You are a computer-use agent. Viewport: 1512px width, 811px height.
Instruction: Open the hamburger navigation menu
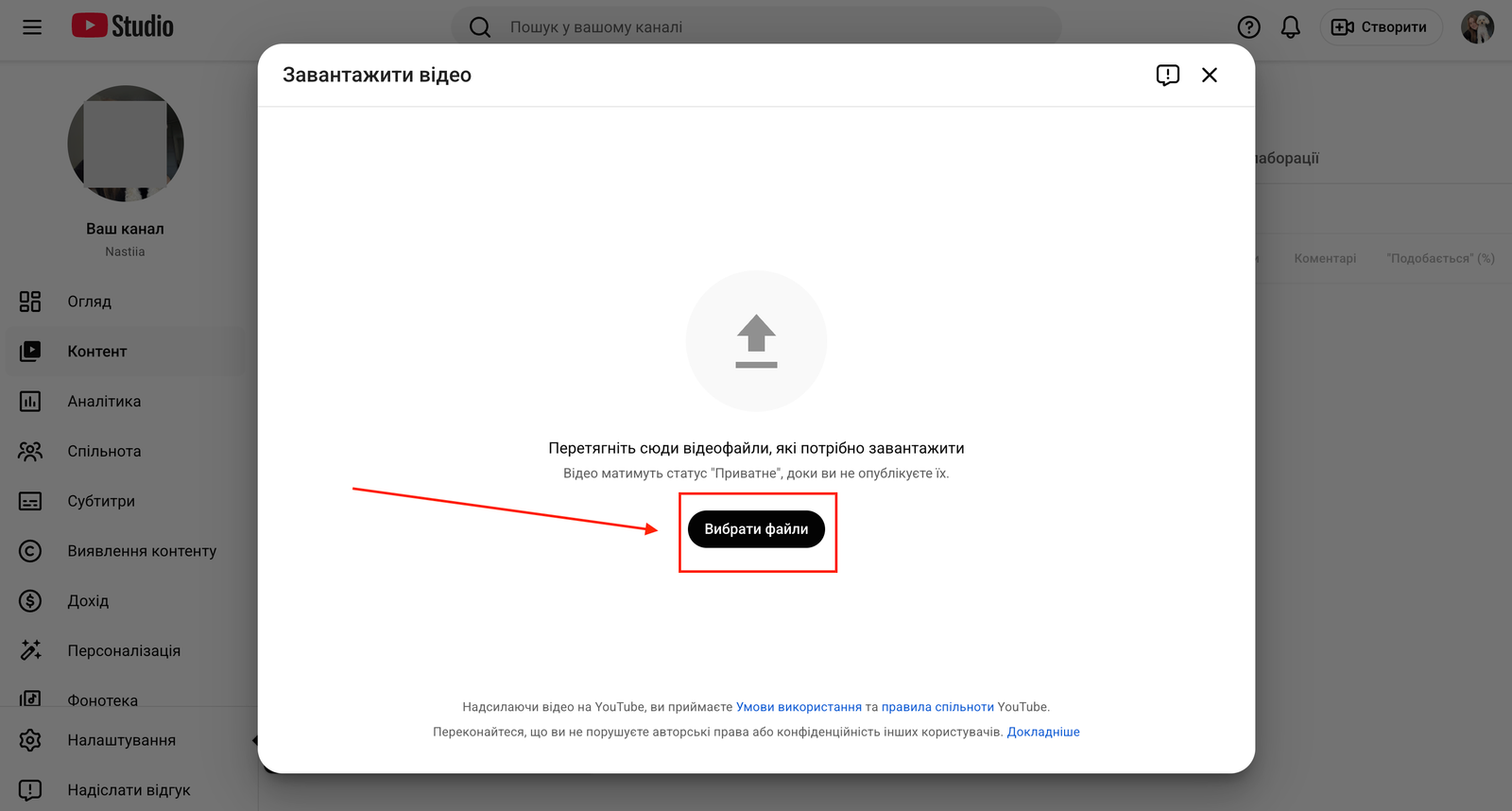(x=32, y=27)
